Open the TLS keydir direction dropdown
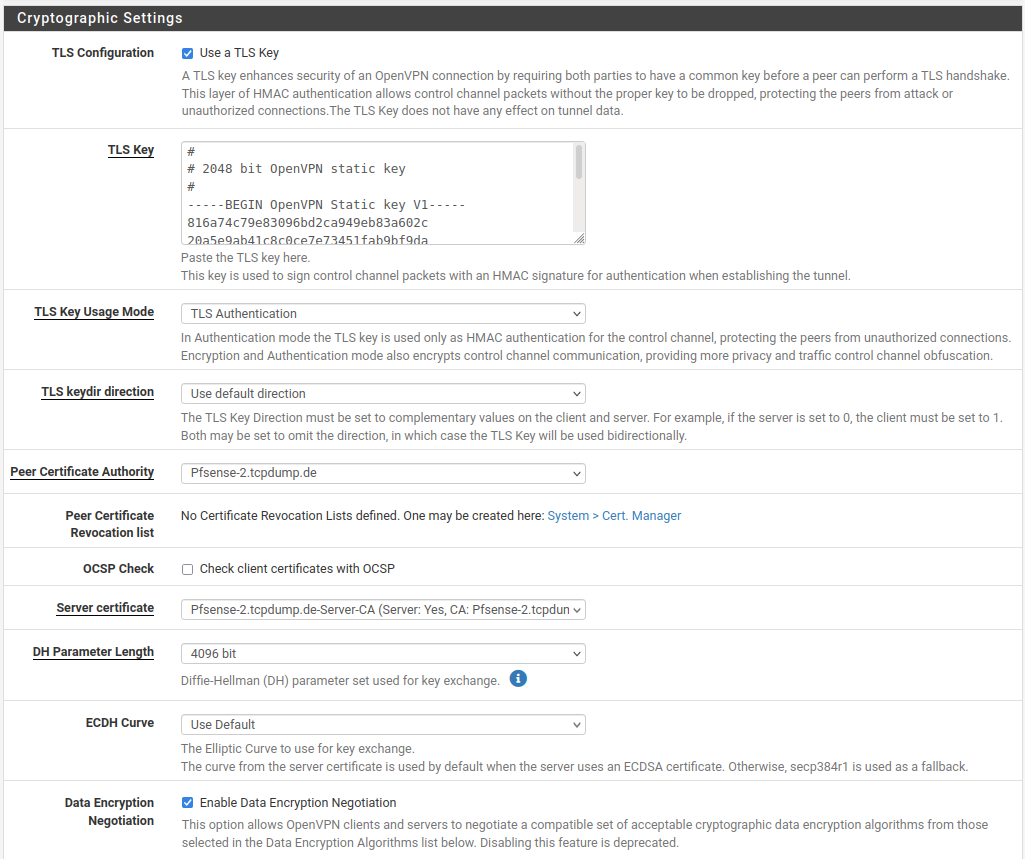This screenshot has width=1025, height=859. pos(383,393)
